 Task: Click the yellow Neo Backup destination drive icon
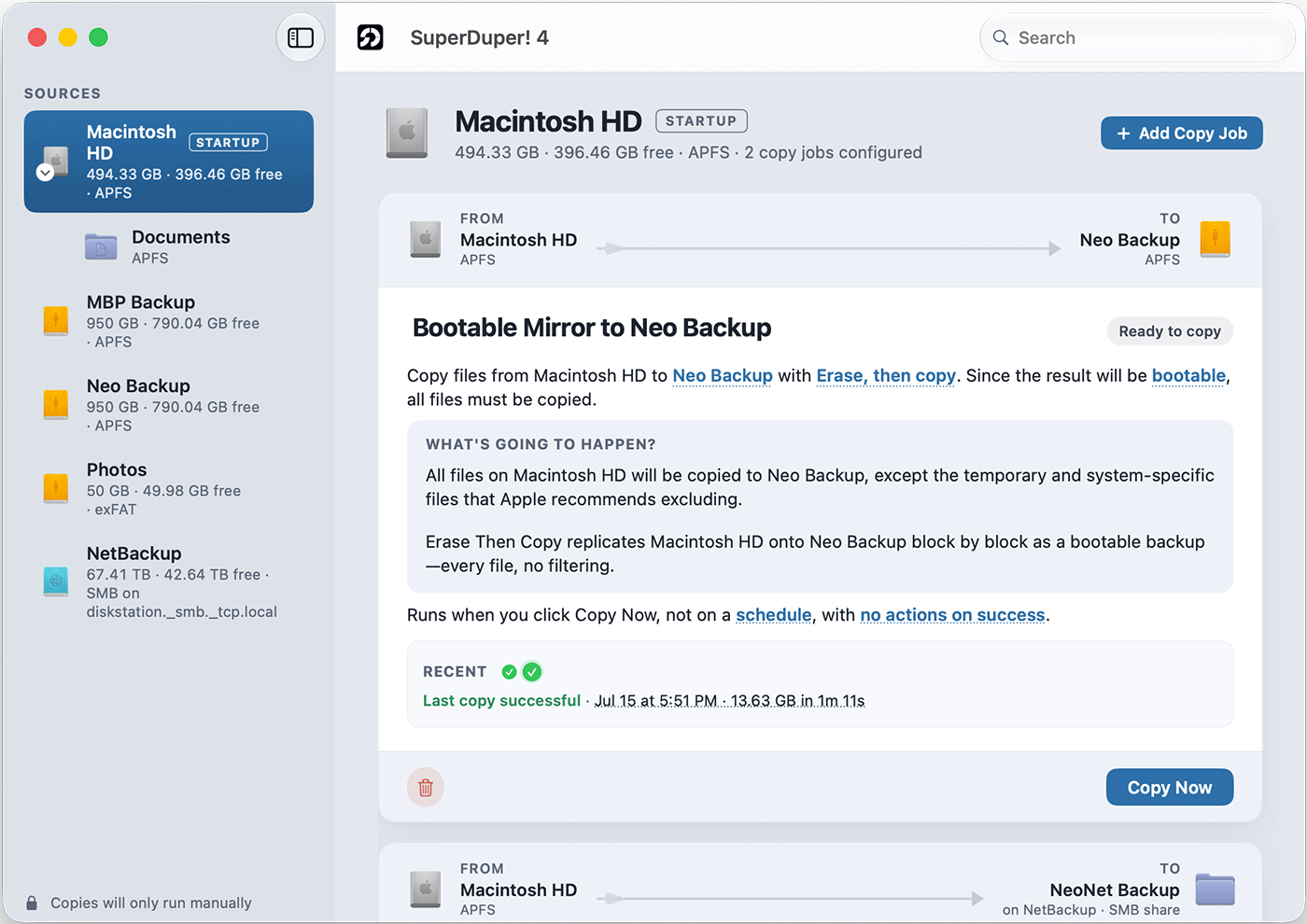[1215, 239]
